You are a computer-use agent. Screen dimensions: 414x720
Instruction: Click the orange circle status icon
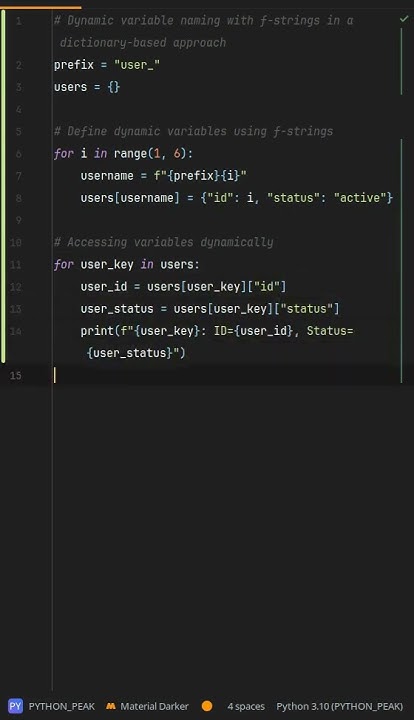point(207,706)
